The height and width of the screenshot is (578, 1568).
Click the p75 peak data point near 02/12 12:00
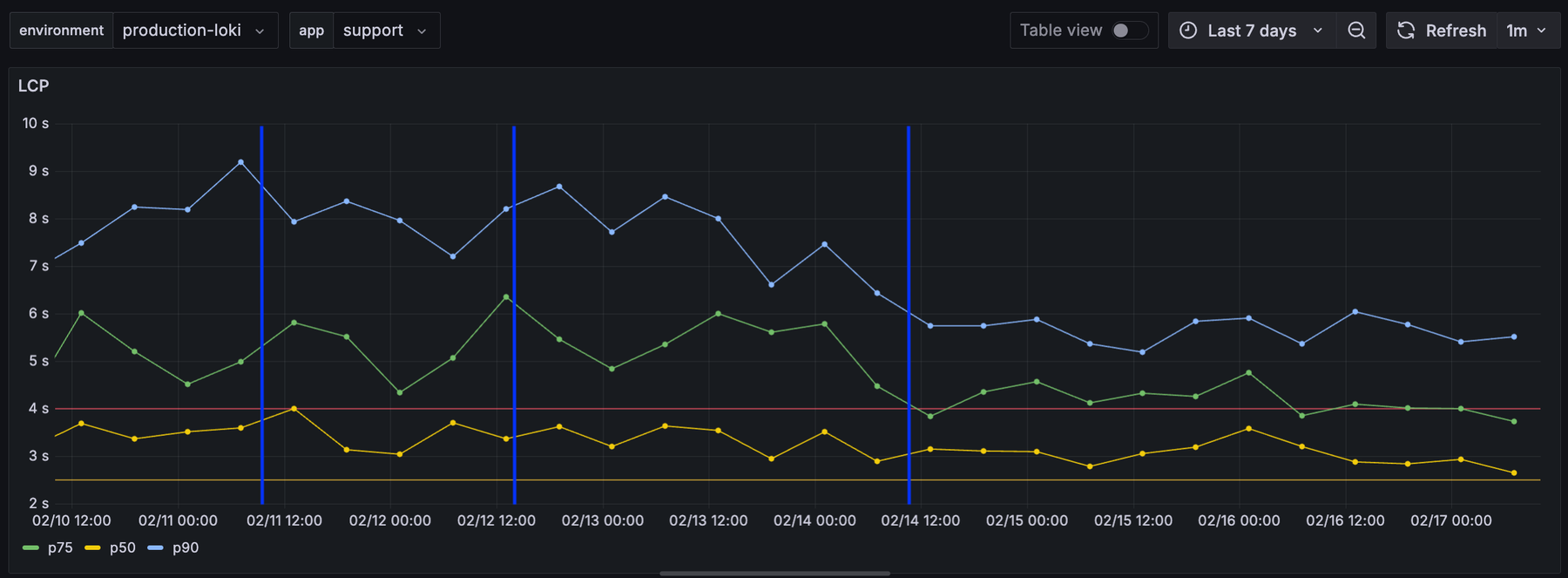pos(506,297)
